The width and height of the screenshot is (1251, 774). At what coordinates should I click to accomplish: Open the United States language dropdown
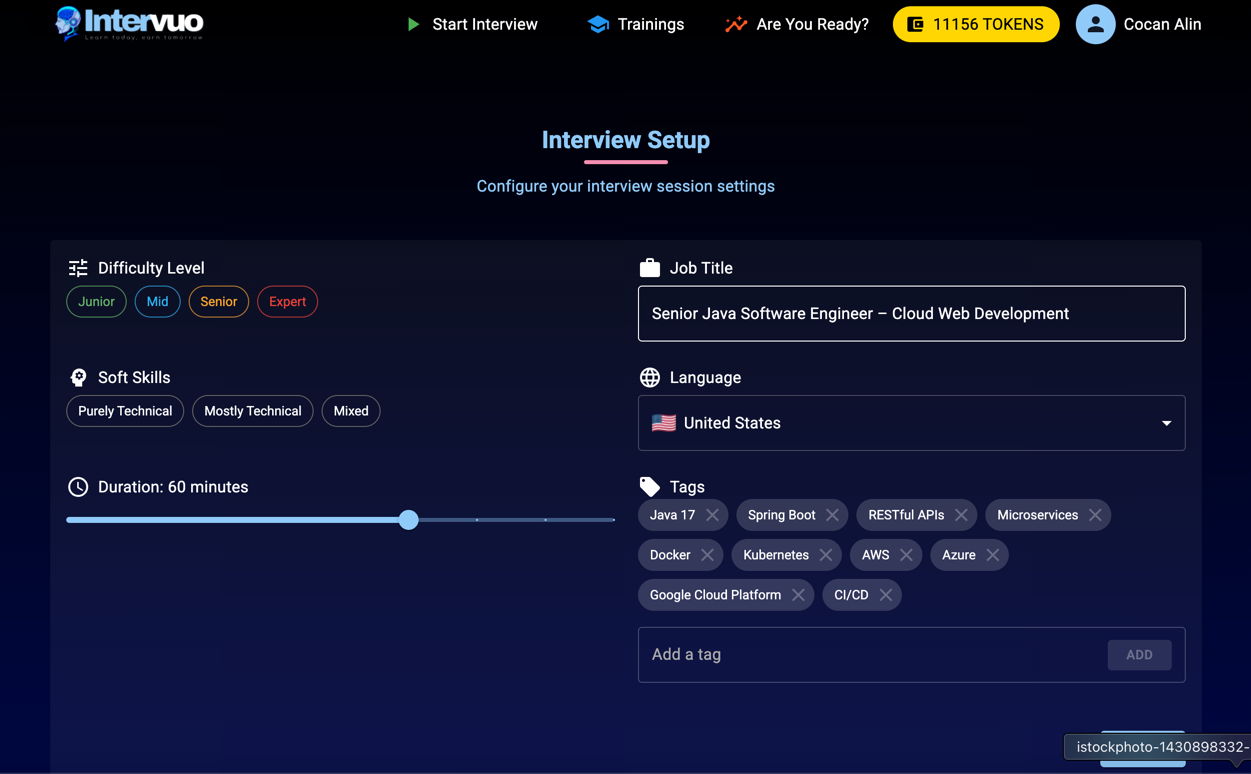911,422
